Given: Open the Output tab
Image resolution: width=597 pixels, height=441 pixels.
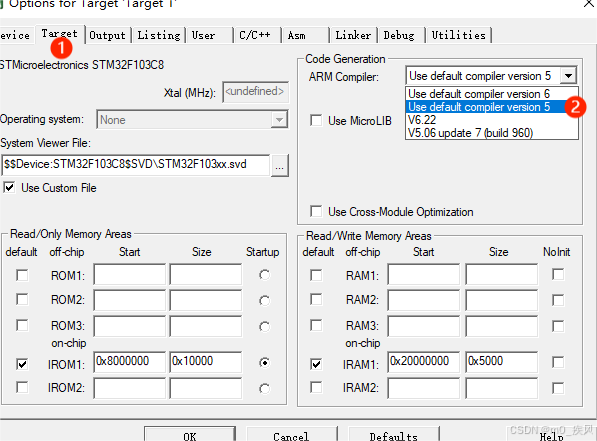Looking at the screenshot, I should pyautogui.click(x=107, y=35).
